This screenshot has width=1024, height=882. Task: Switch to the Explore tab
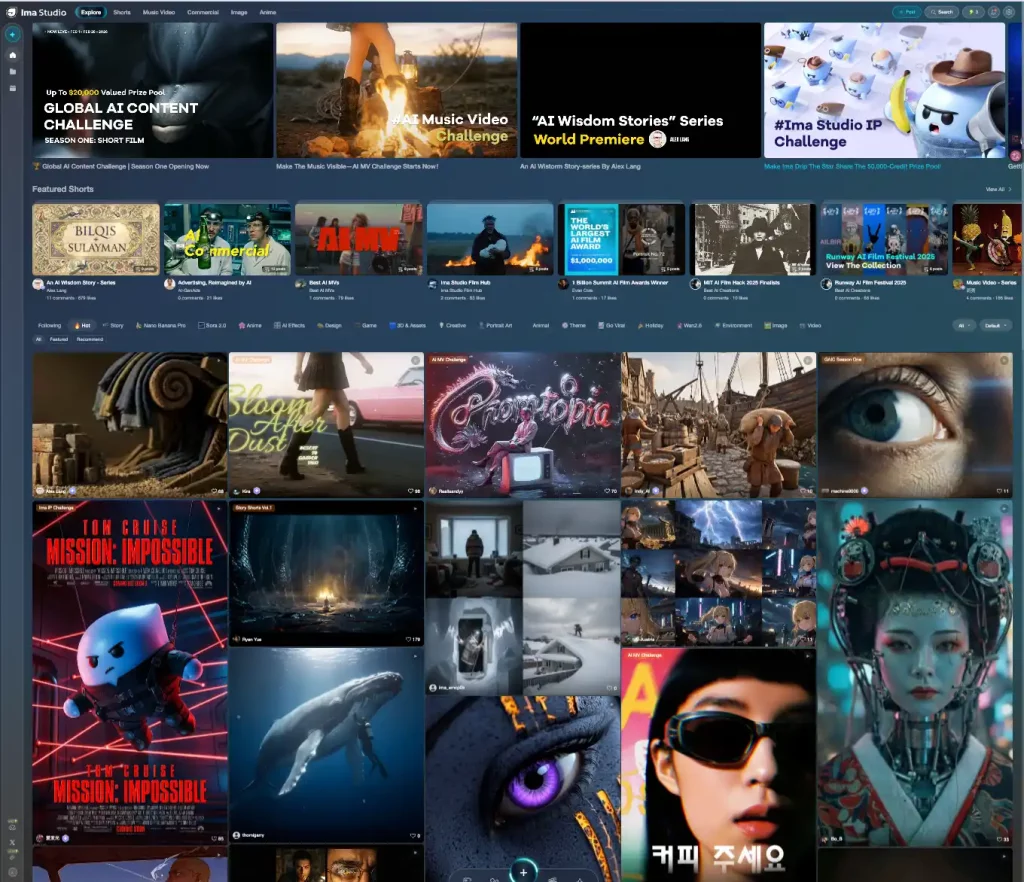[x=91, y=12]
